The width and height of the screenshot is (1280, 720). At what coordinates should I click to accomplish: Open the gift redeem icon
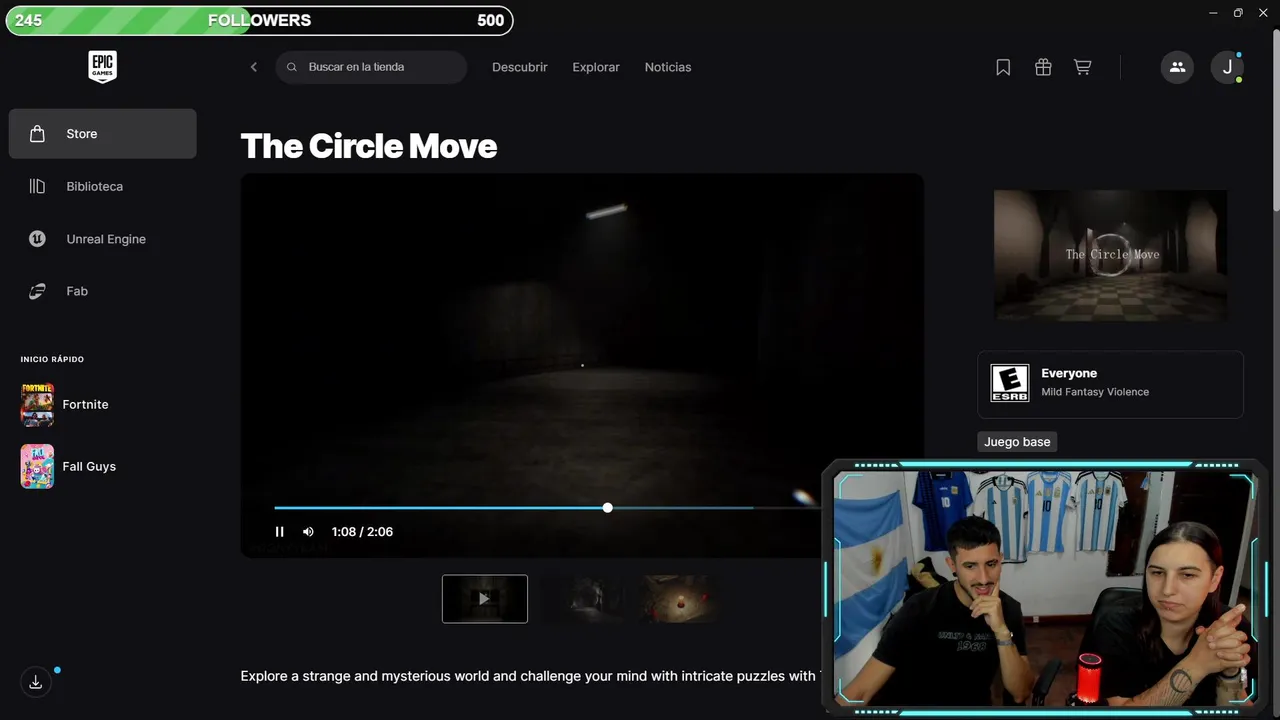tap(1043, 67)
